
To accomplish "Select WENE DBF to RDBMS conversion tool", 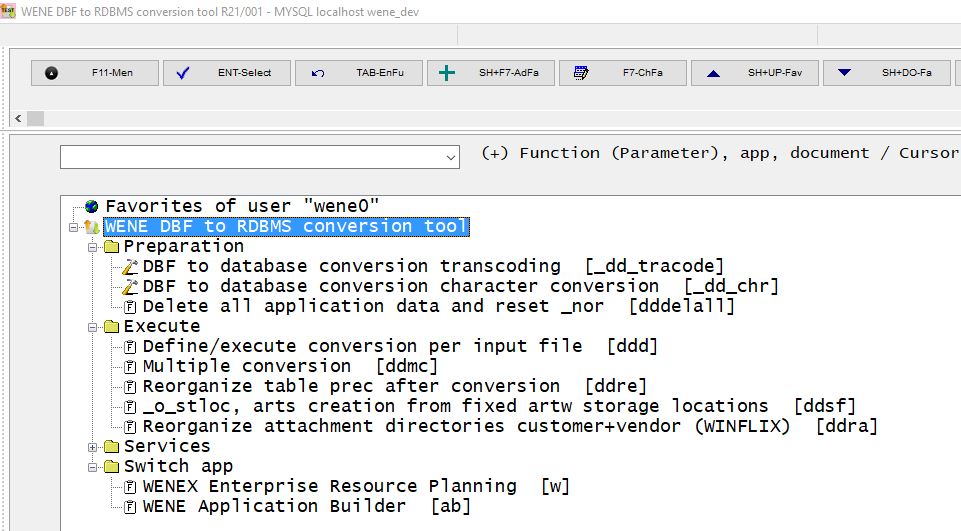I will [x=286, y=226].
